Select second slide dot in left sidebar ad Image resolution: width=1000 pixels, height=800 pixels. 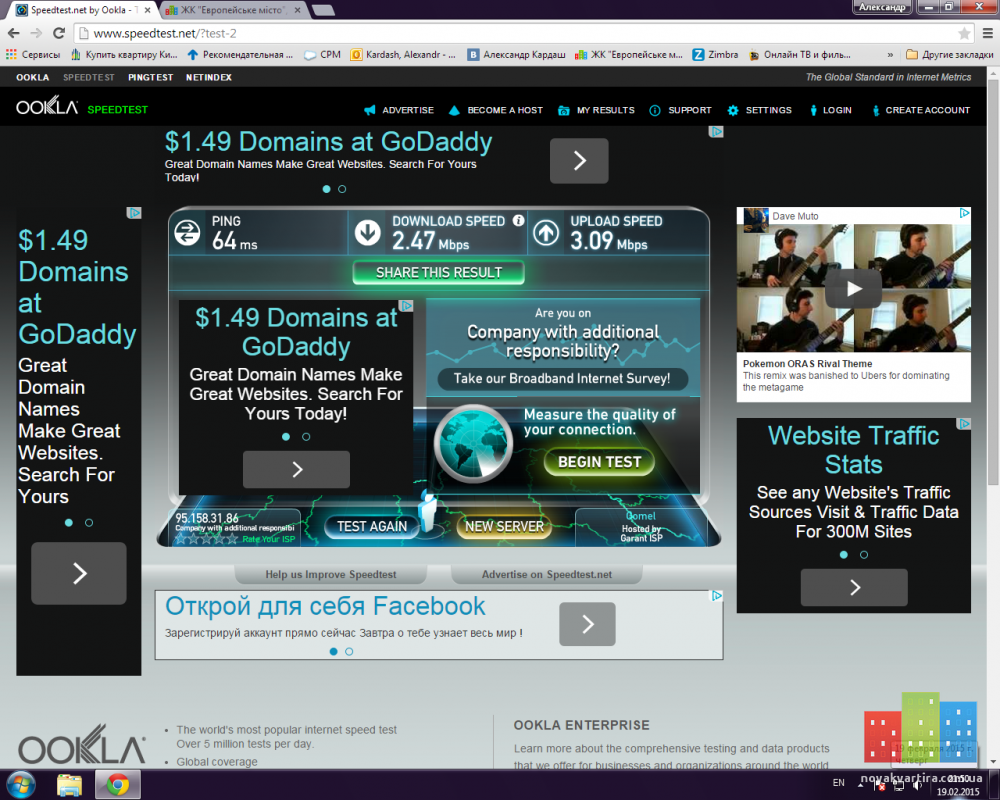pyautogui.click(x=89, y=522)
